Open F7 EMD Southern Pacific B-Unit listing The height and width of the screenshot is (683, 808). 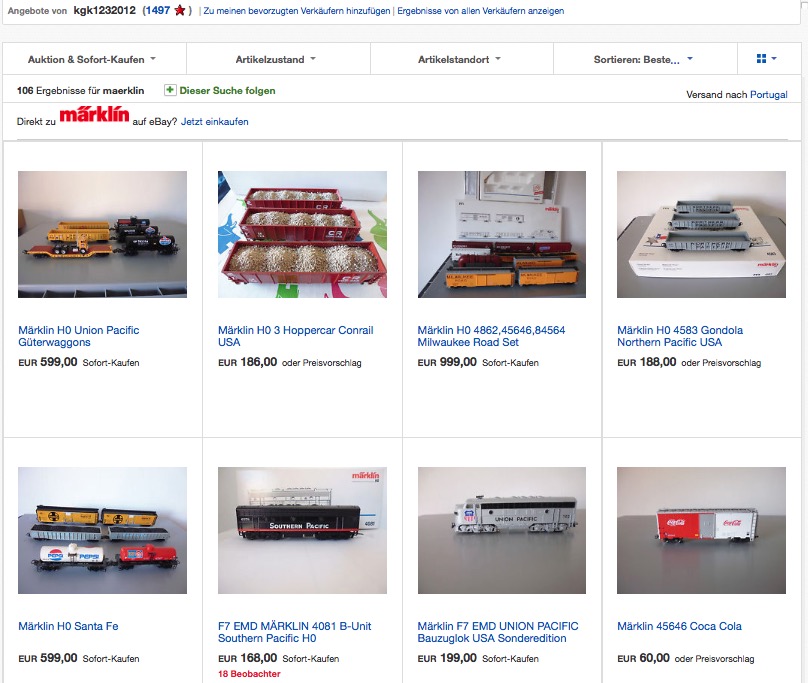[294, 632]
